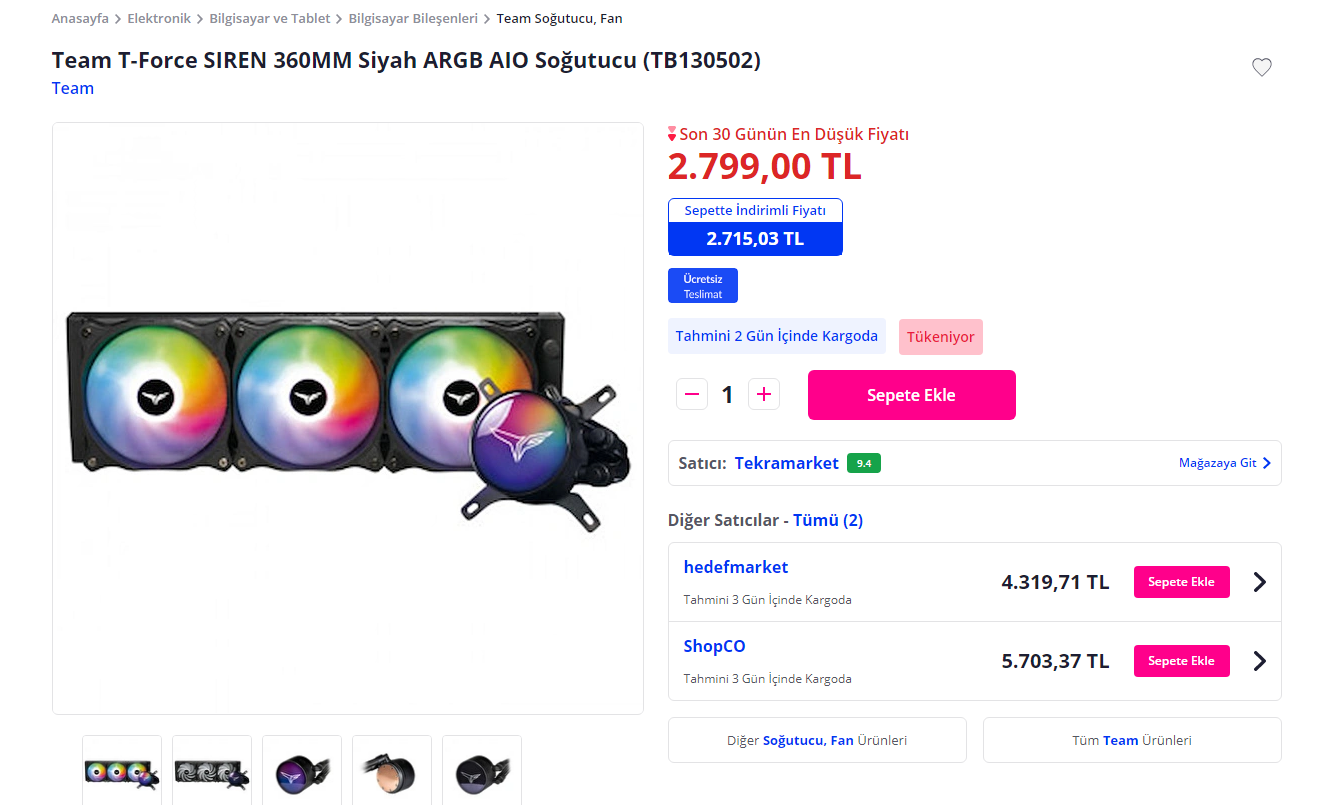
Task: Expand ShopCO seller offer arrow
Action: [1259, 661]
